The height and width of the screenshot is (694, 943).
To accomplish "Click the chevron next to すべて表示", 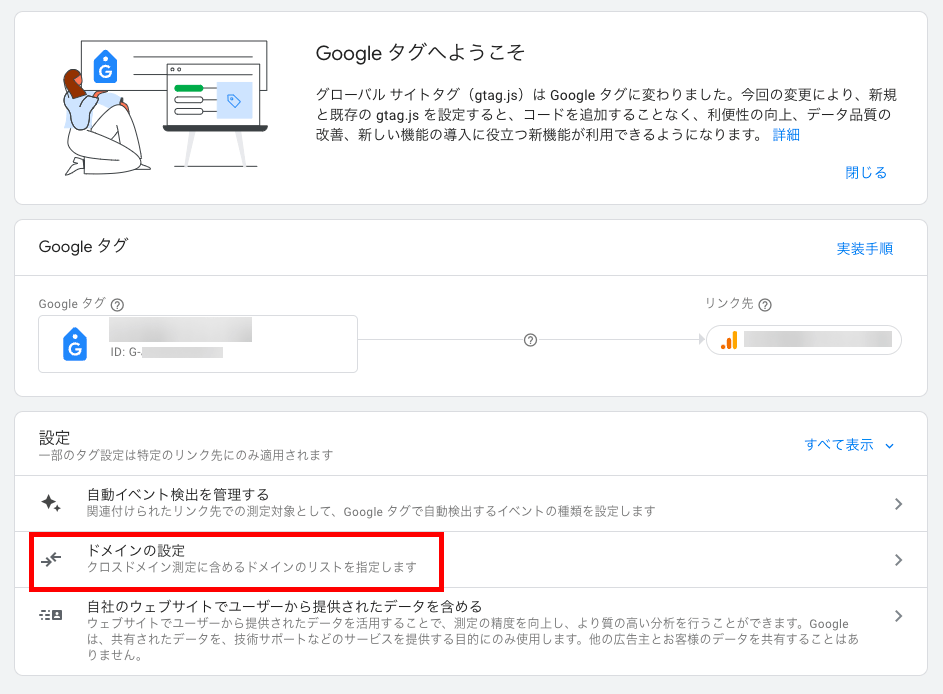I will coord(889,446).
